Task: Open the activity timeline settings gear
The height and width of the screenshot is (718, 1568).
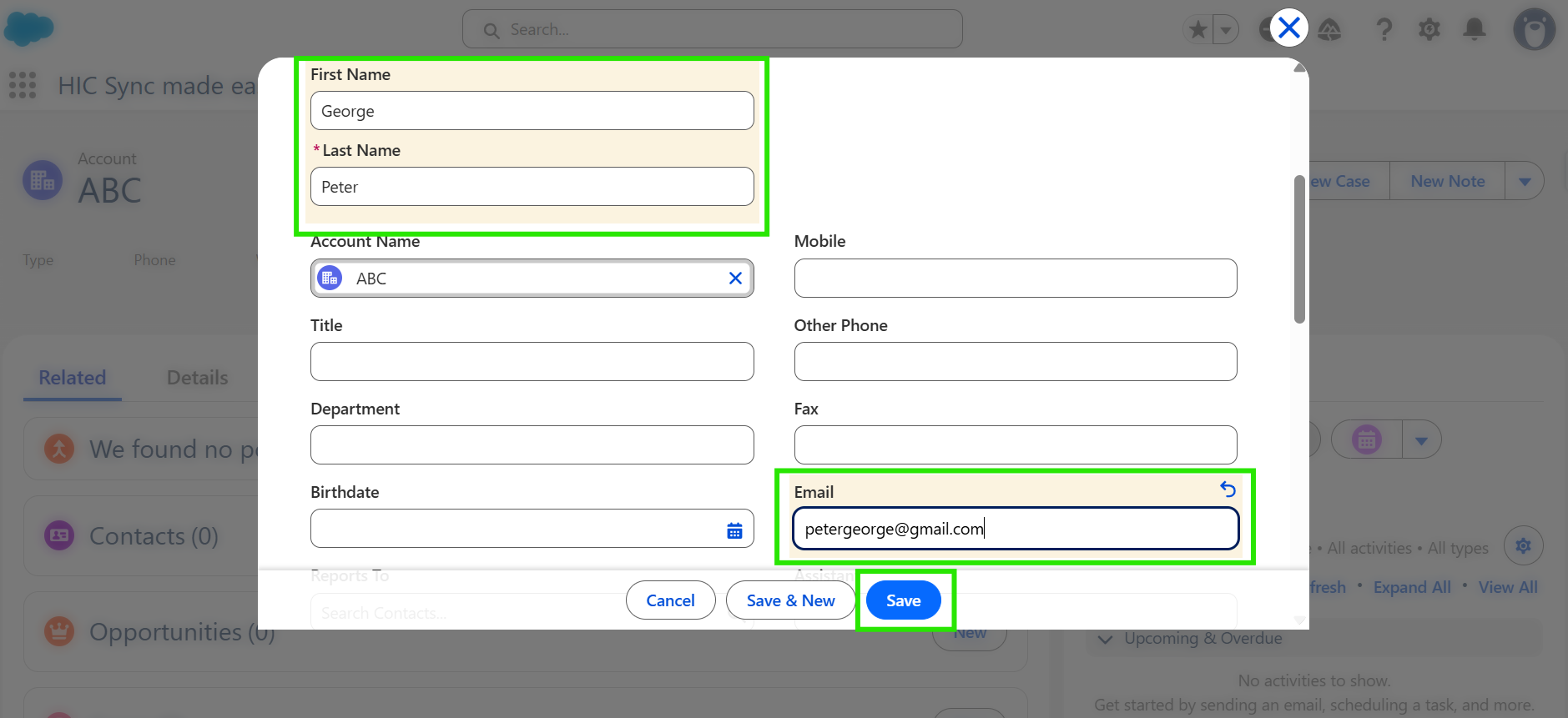Action: [x=1523, y=546]
